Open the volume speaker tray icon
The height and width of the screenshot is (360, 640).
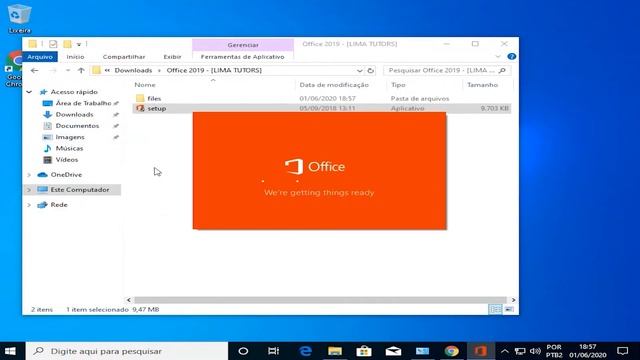point(535,351)
